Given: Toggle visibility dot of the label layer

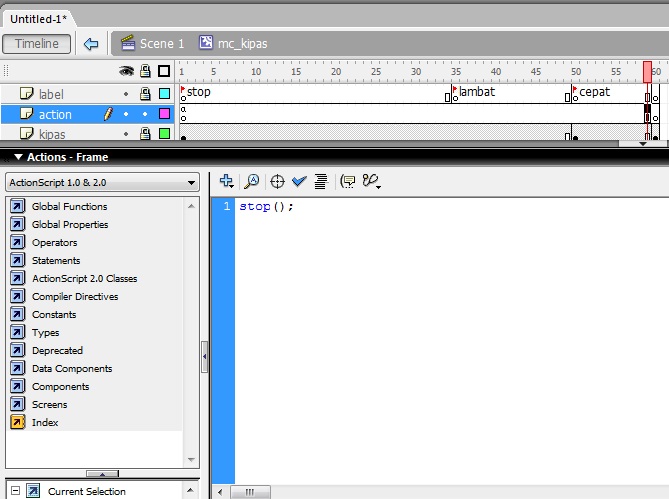Looking at the screenshot, I should pos(126,94).
